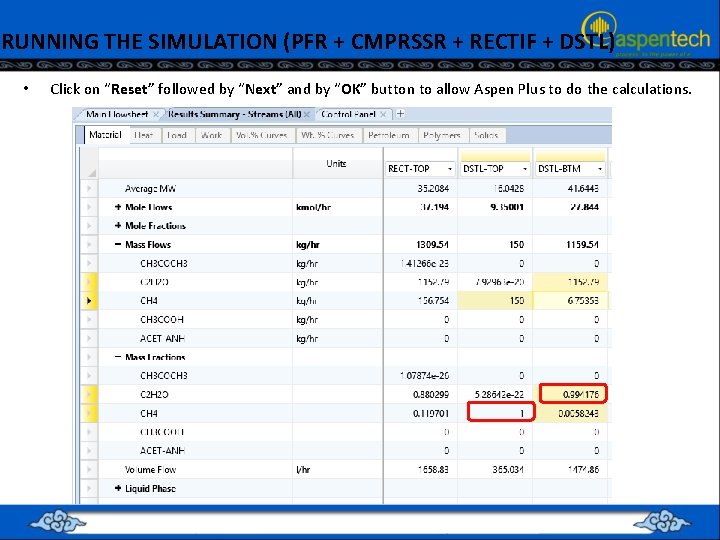Select the Volume Flow row label
720x540 pixels.
pos(150,470)
